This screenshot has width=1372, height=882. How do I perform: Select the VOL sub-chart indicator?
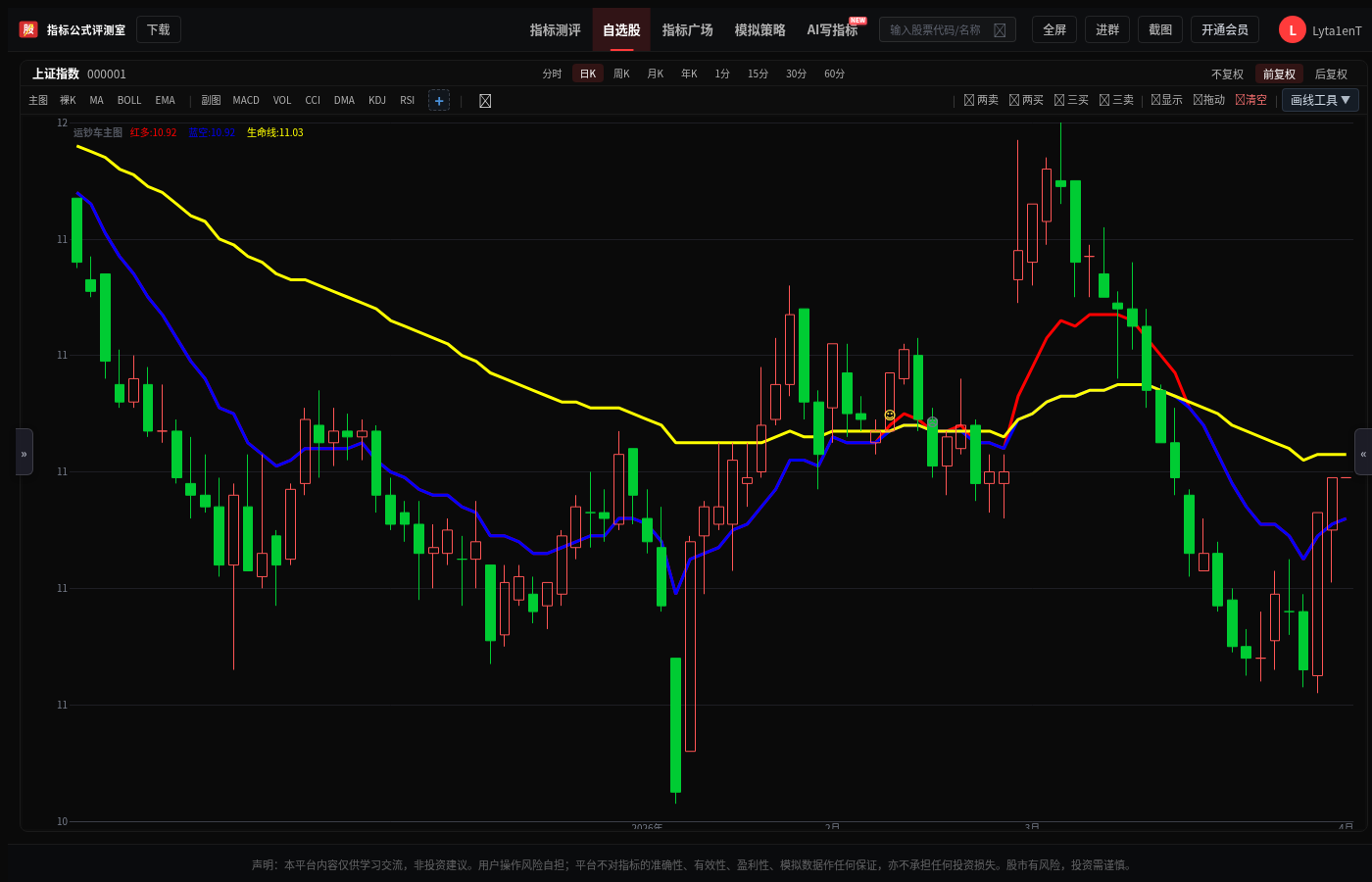[282, 101]
